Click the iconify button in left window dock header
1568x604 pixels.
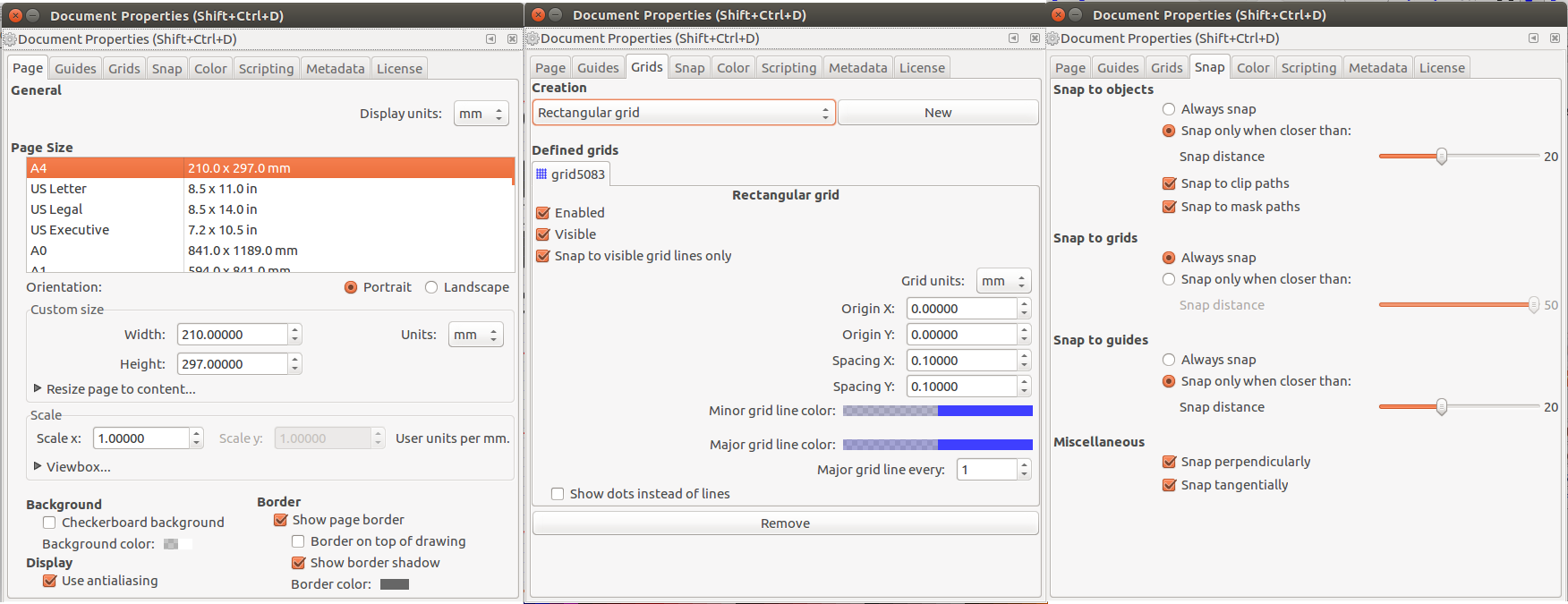(490, 39)
